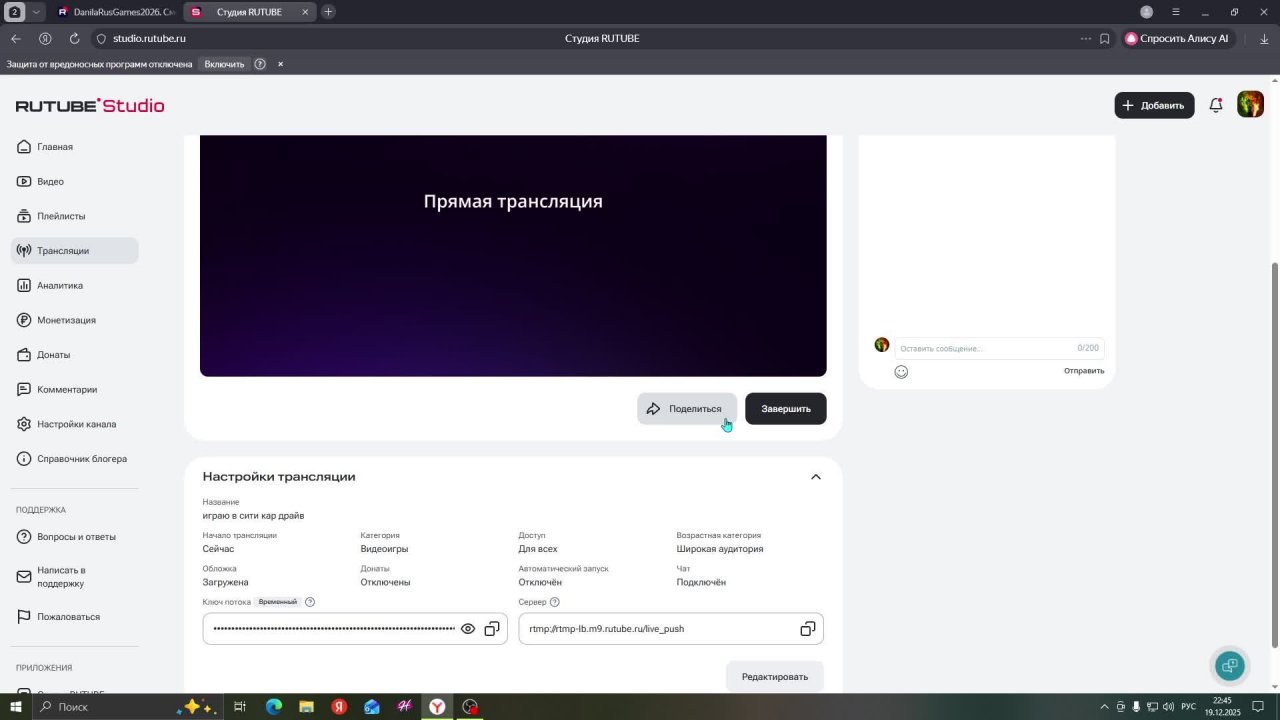Open File Explorer from the taskbar

tap(306, 707)
